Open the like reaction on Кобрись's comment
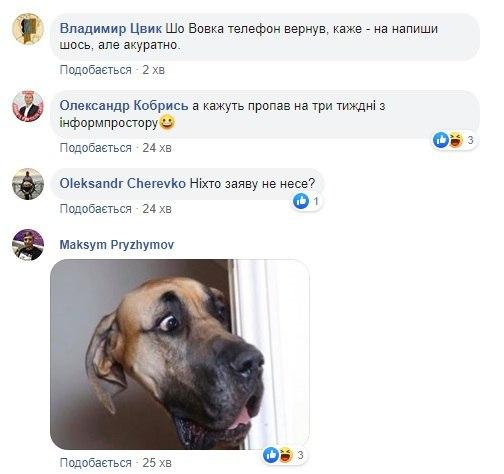This screenshot has width=504, height=474. tap(441, 140)
